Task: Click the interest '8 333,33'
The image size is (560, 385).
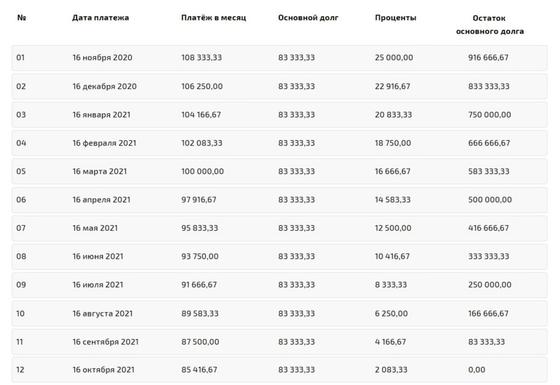Action: (391, 285)
